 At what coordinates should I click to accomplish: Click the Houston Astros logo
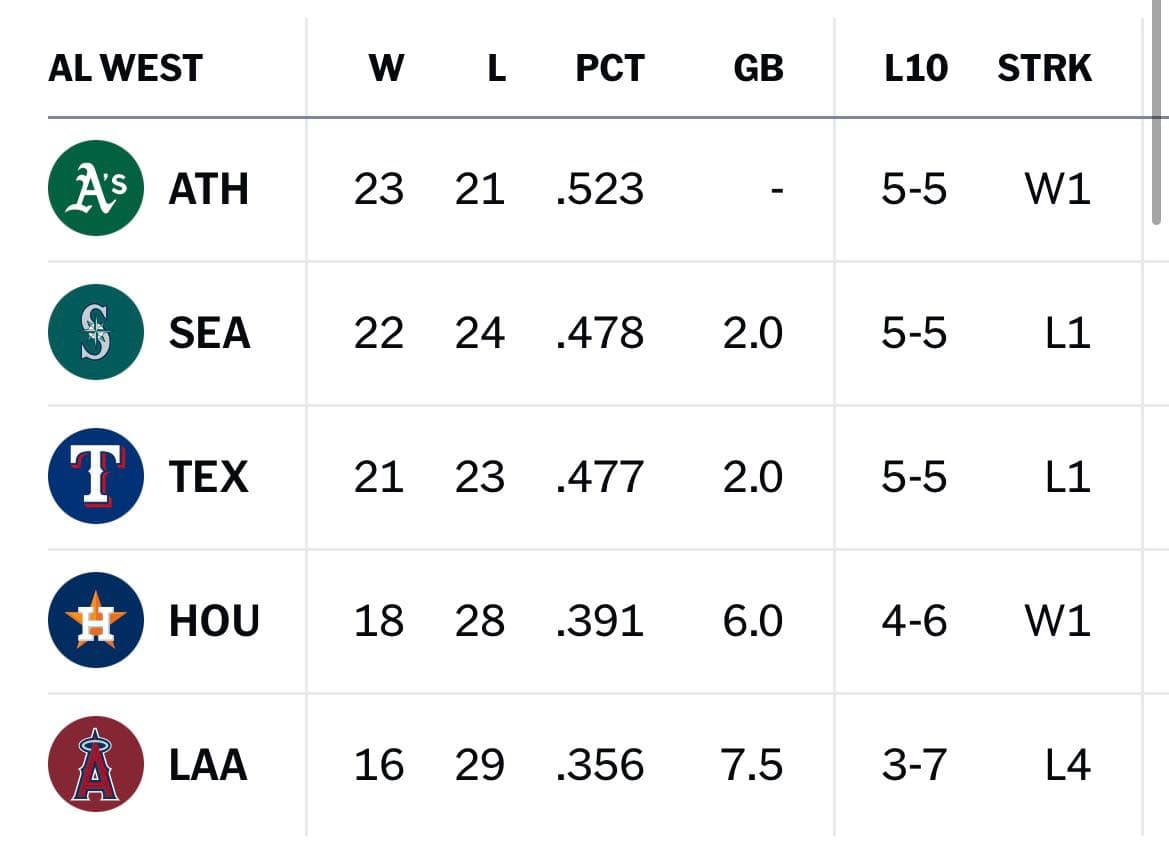pos(95,620)
